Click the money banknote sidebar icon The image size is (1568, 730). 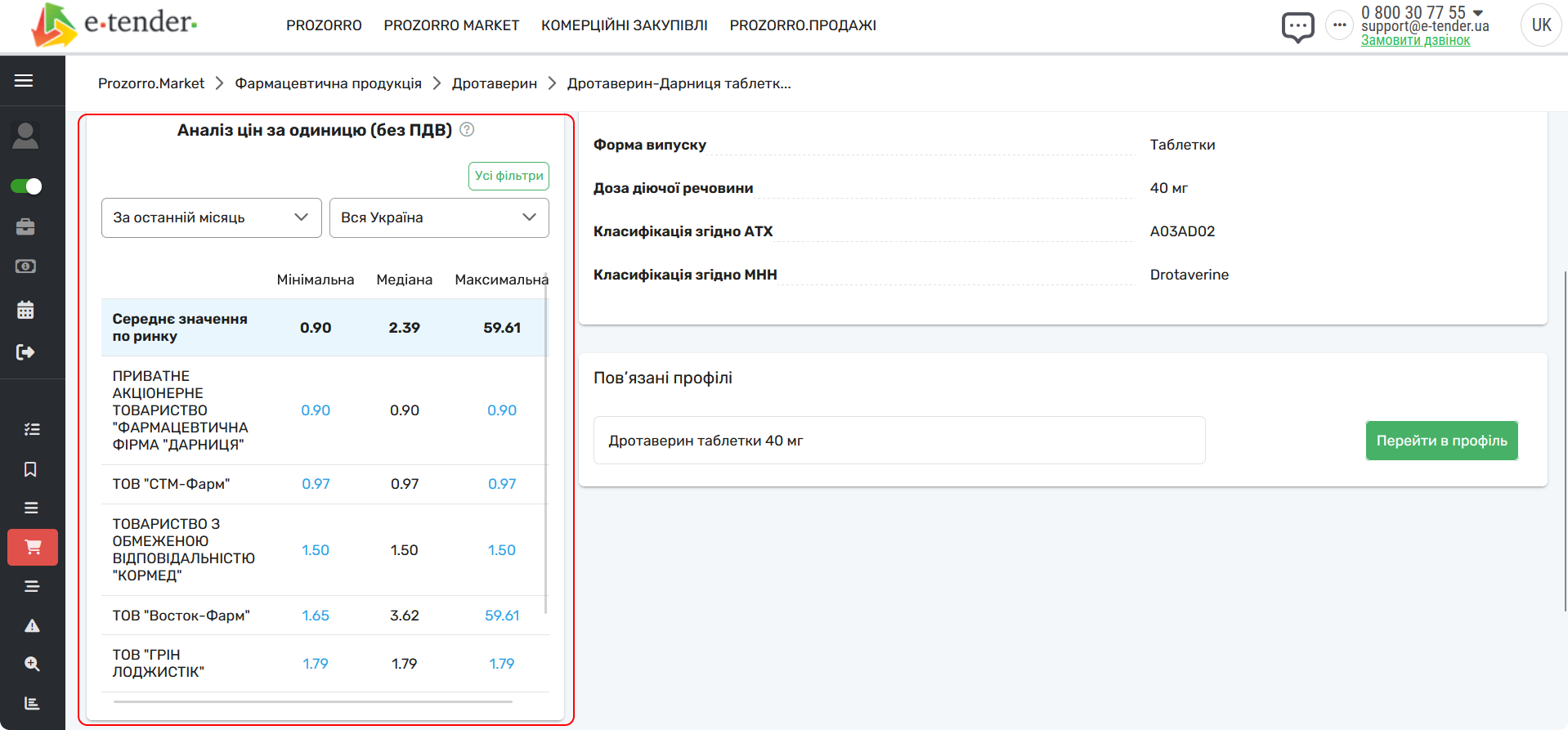click(25, 266)
